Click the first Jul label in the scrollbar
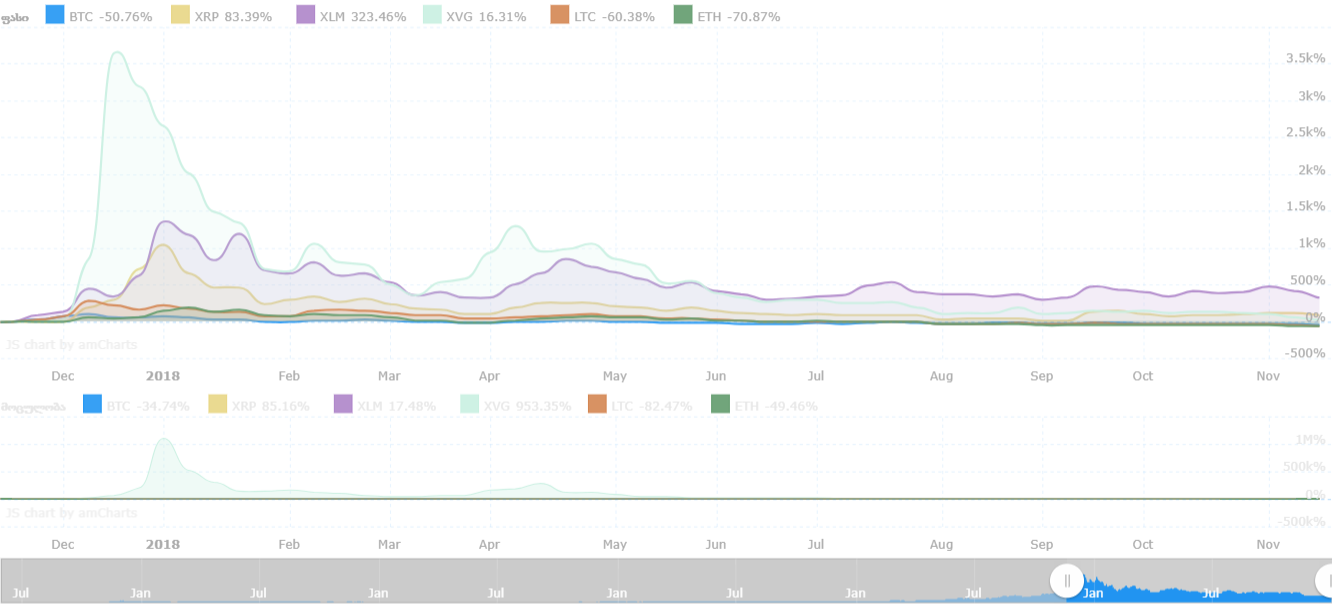Screen dimensions: 1332x609 click(21, 593)
